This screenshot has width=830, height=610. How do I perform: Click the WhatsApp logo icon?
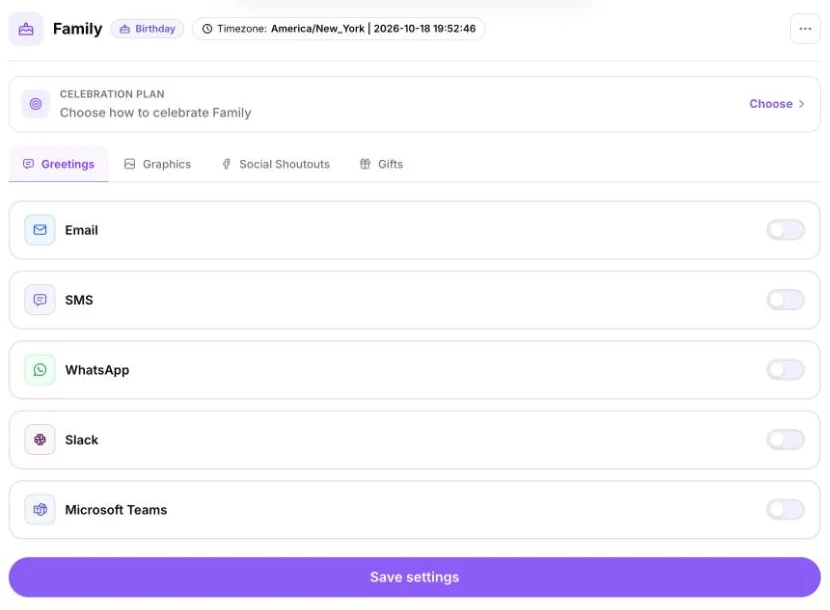[x=40, y=370]
